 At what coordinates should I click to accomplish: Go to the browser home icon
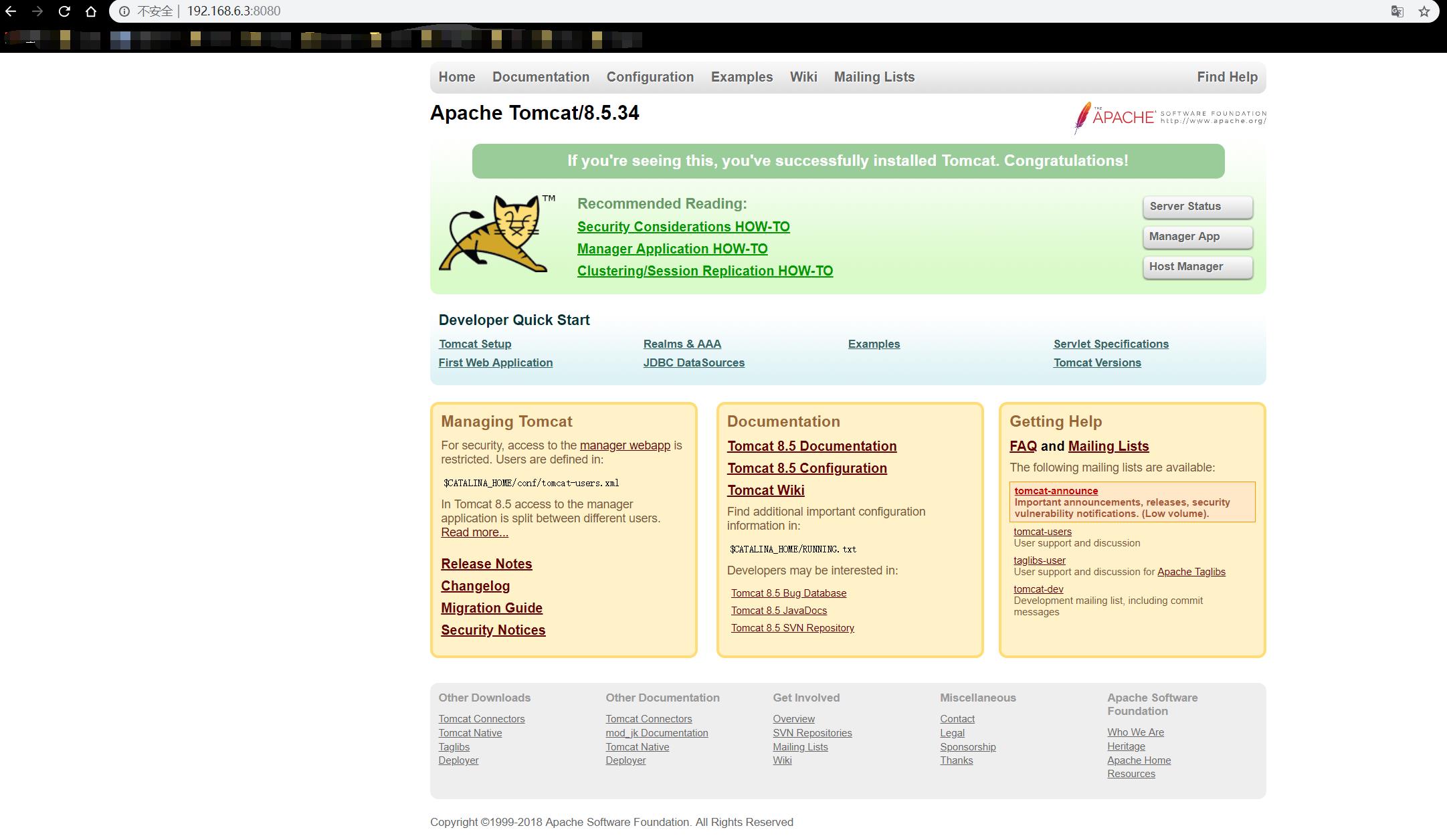coord(91,11)
